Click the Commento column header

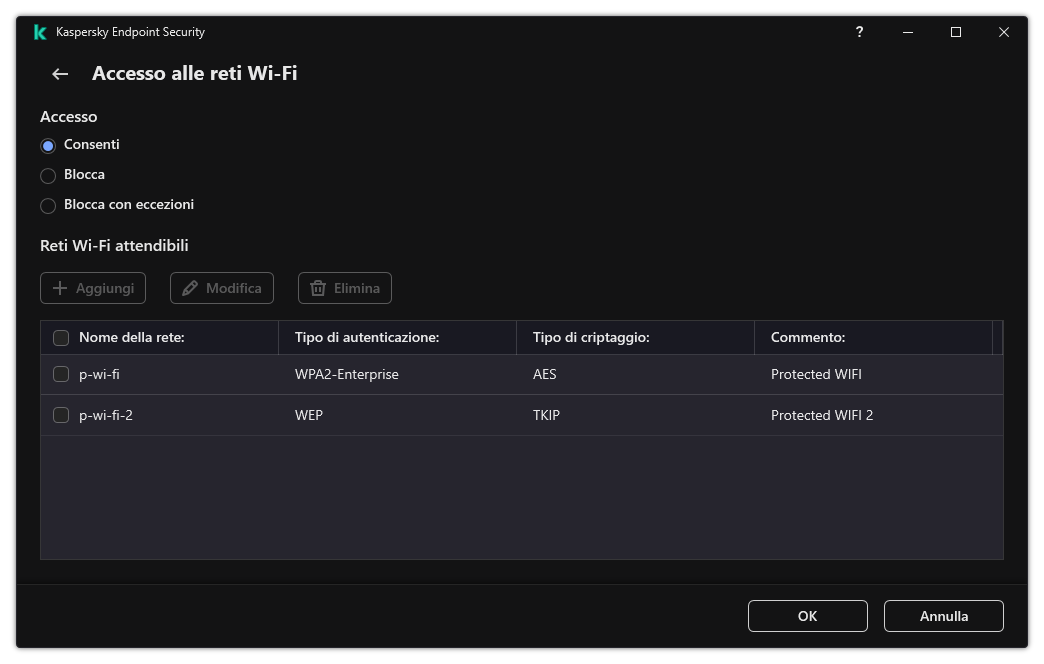(x=808, y=338)
